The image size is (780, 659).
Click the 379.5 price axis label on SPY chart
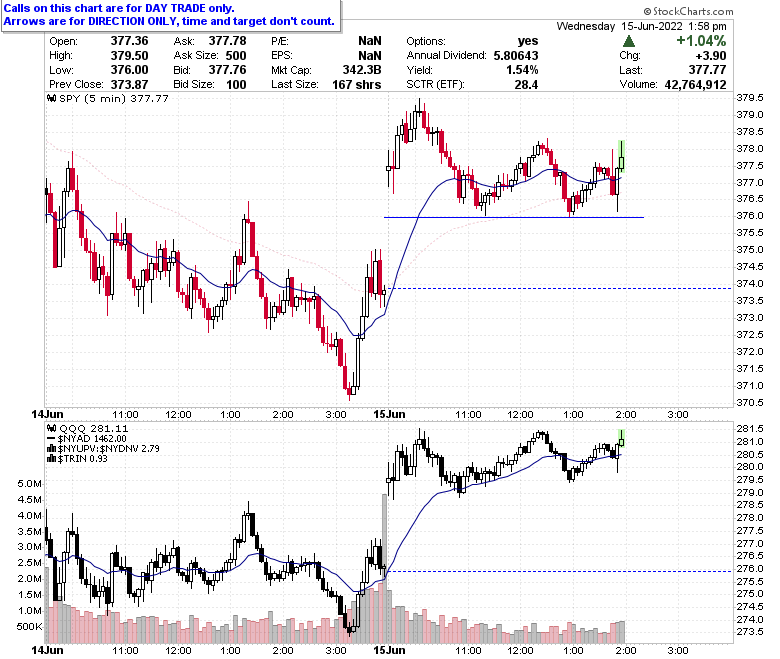[x=750, y=98]
